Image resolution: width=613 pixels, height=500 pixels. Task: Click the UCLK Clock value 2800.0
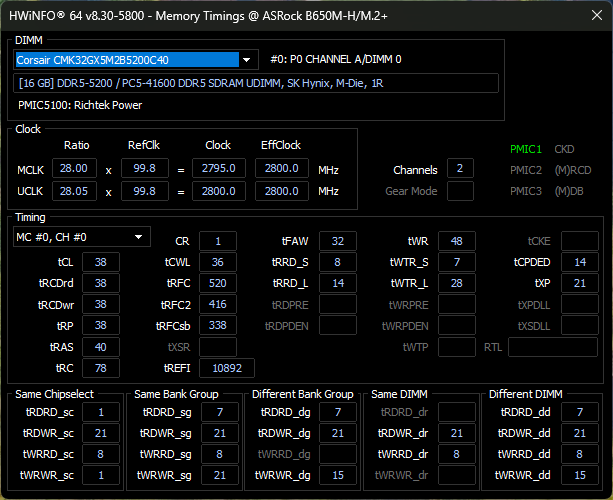coord(219,191)
